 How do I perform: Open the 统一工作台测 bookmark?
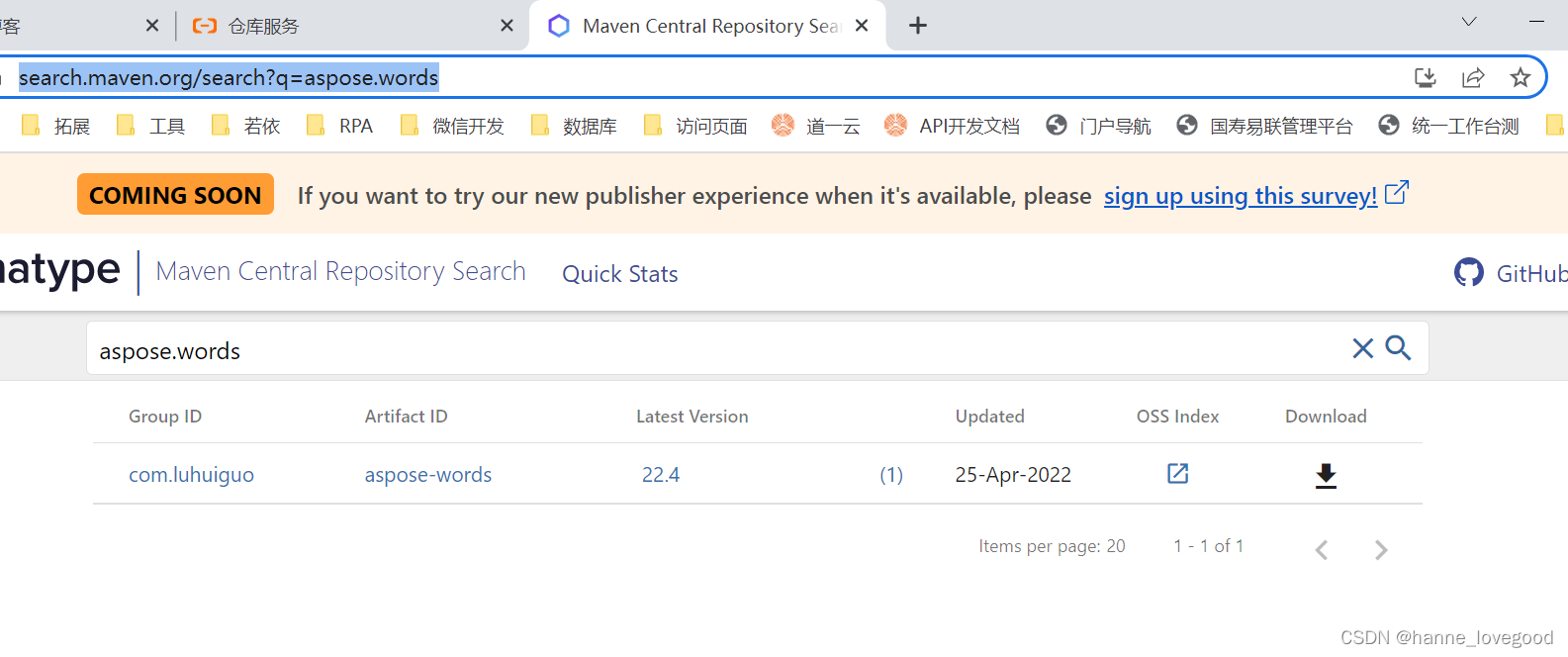point(1449,126)
